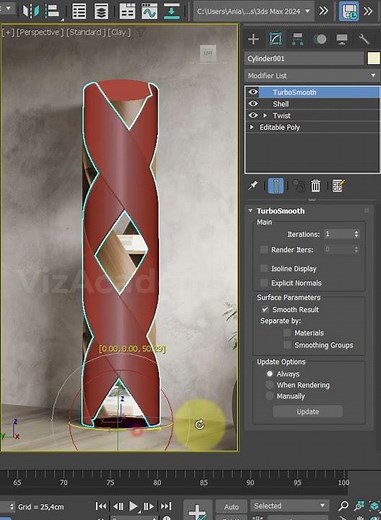Click the highlighted save-with-clock toolbar icon
The width and height of the screenshot is (381, 520).
349,11
